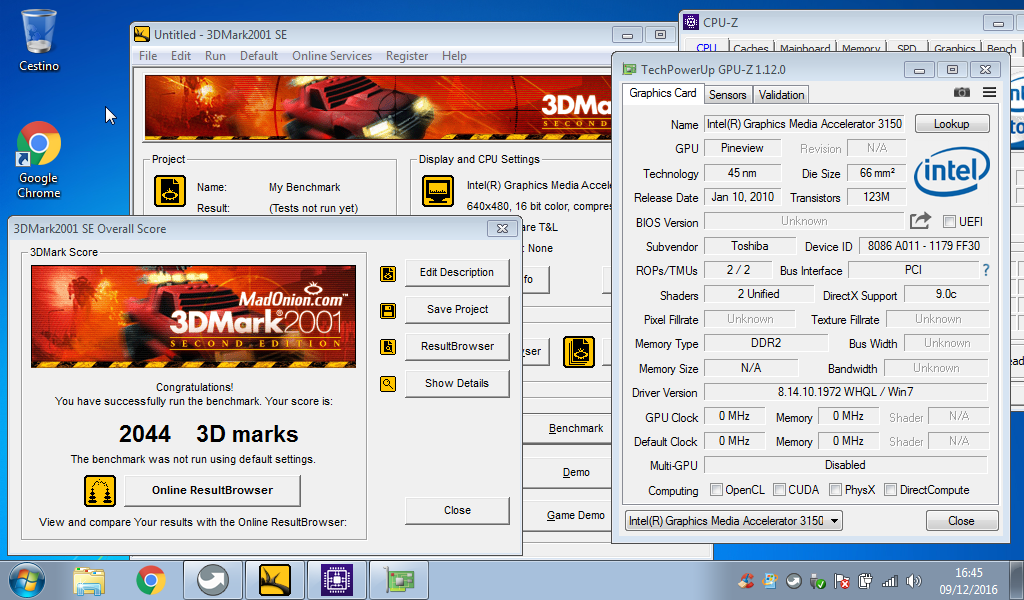Click the Online ResultBrowser tree icon
The image size is (1024, 600).
click(x=100, y=491)
